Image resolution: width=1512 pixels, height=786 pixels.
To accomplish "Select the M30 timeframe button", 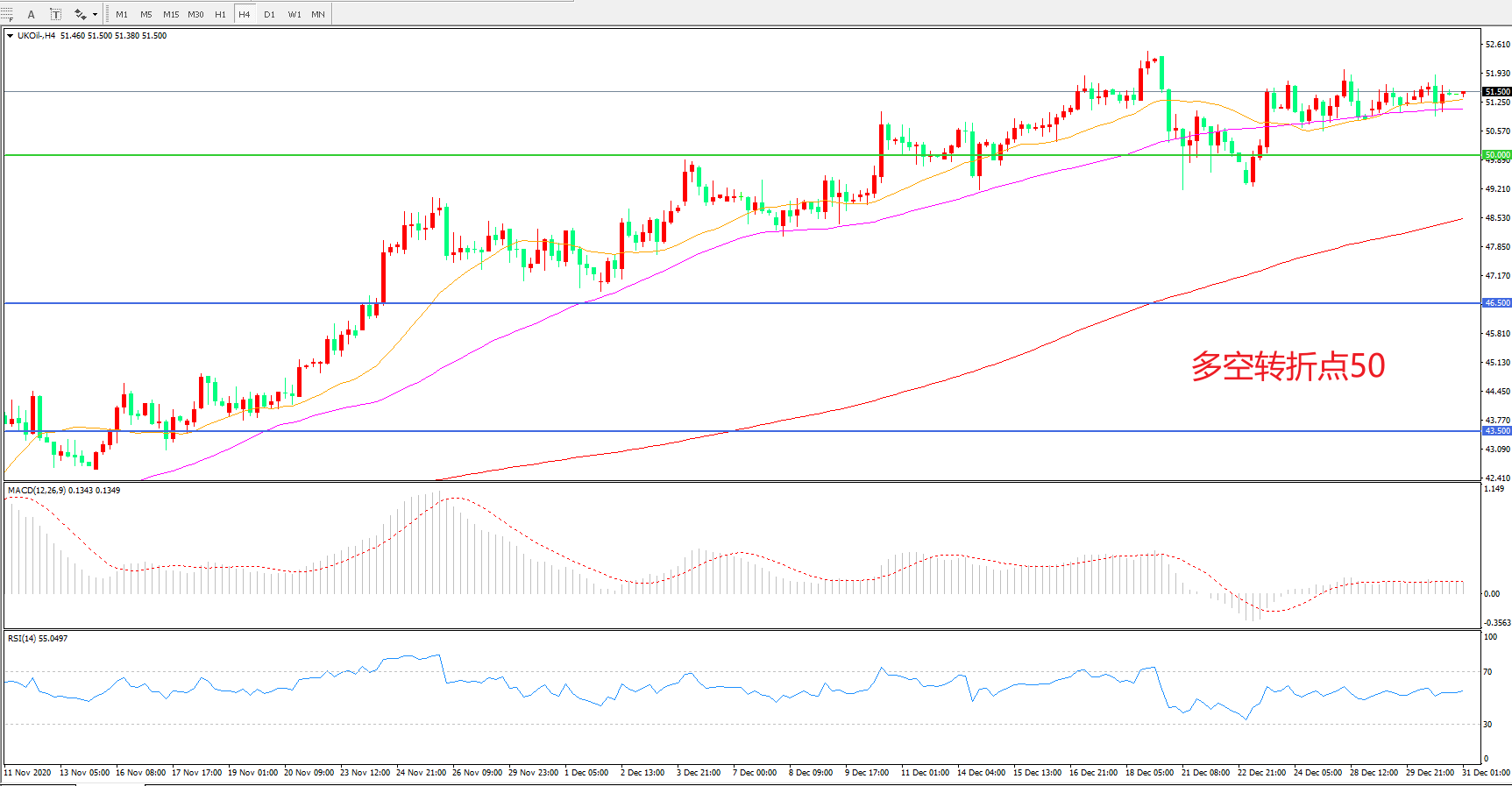I will pos(195,14).
